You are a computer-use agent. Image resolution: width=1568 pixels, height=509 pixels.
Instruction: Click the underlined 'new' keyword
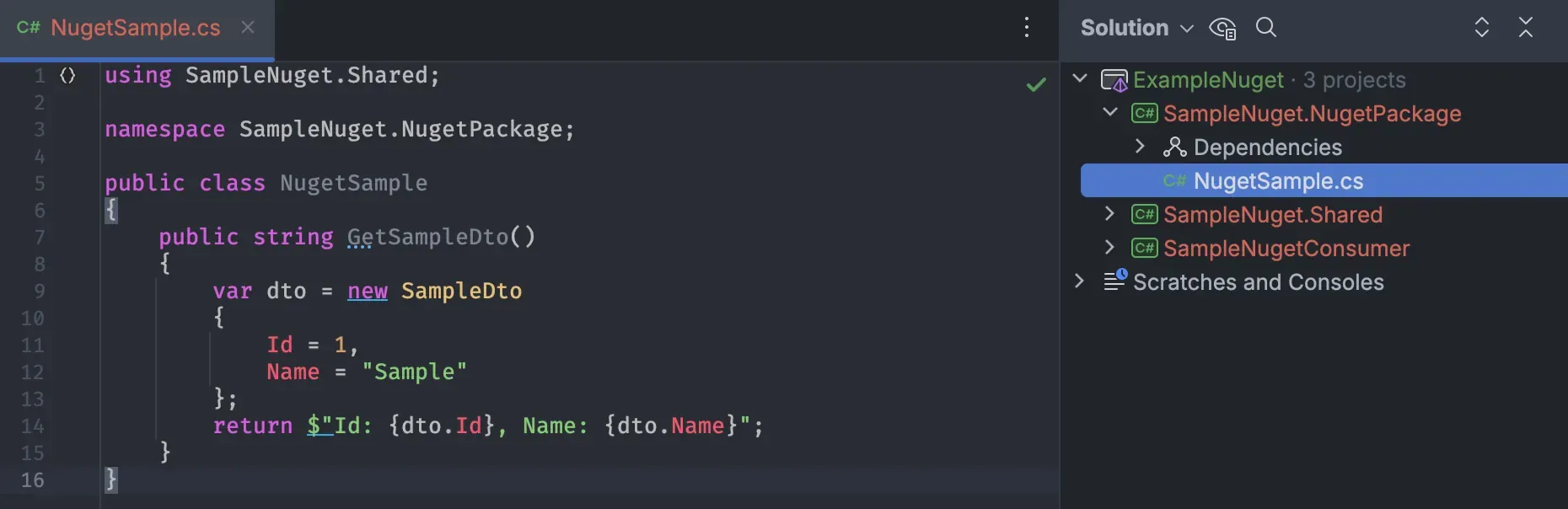(368, 292)
